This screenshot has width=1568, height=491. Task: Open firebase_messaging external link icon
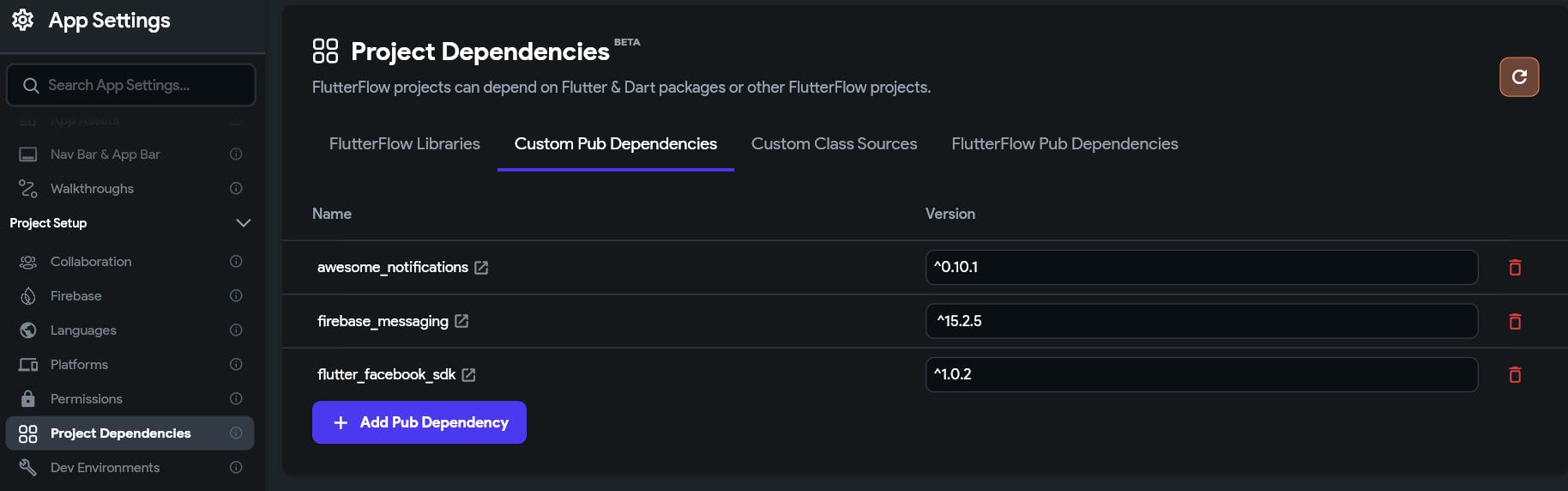coord(461,321)
